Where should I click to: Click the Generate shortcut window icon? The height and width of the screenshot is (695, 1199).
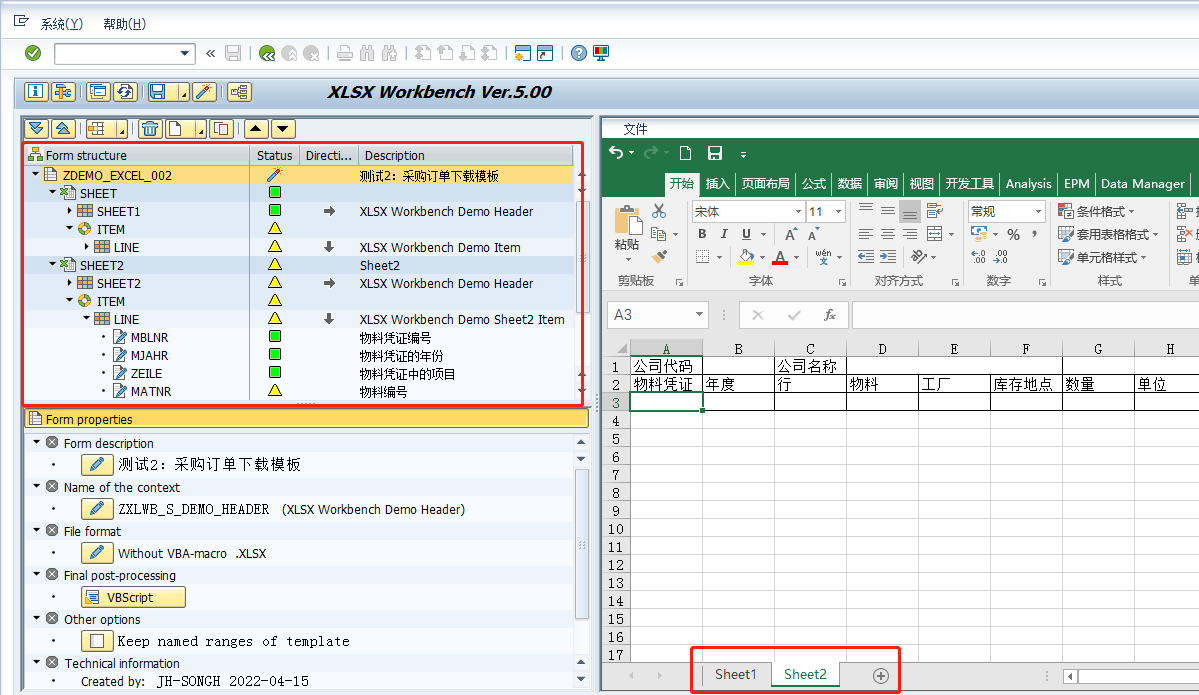pos(544,53)
